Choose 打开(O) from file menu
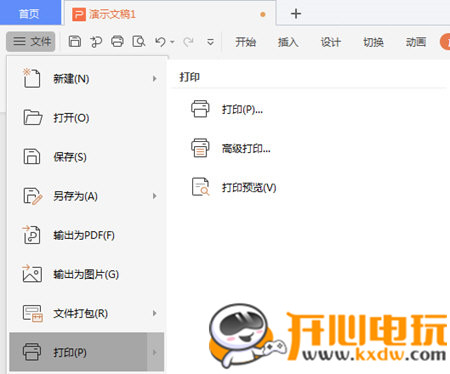 pos(87,118)
